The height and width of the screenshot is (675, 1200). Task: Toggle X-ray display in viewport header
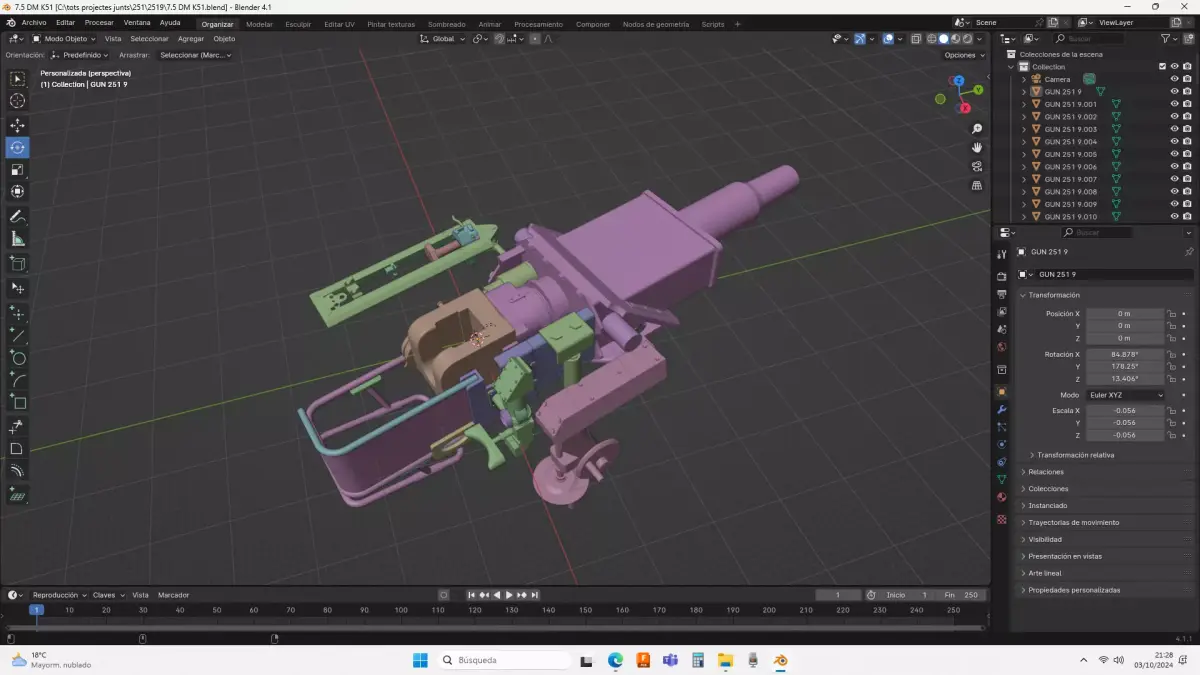[916, 39]
